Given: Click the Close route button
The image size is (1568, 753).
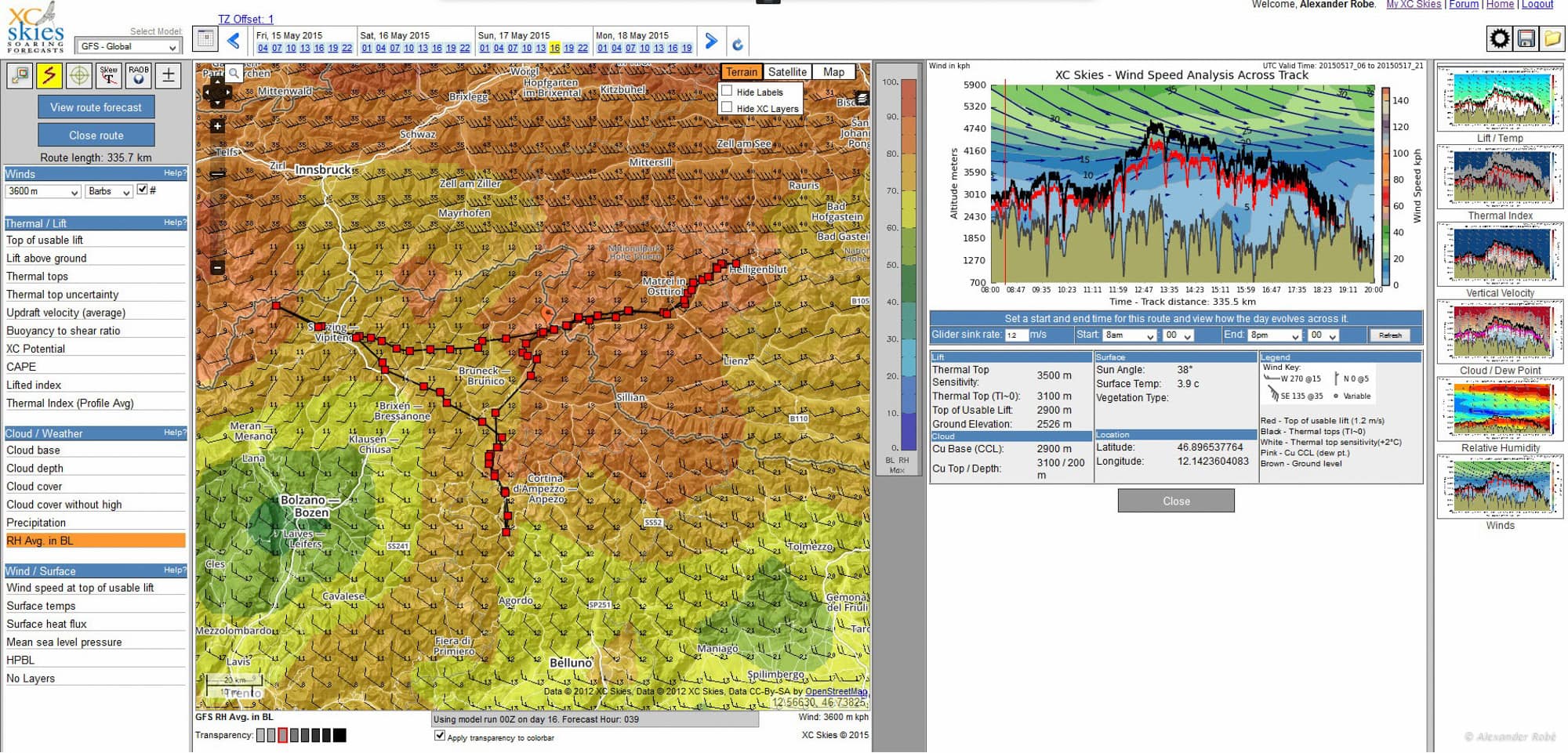Looking at the screenshot, I should (x=96, y=136).
